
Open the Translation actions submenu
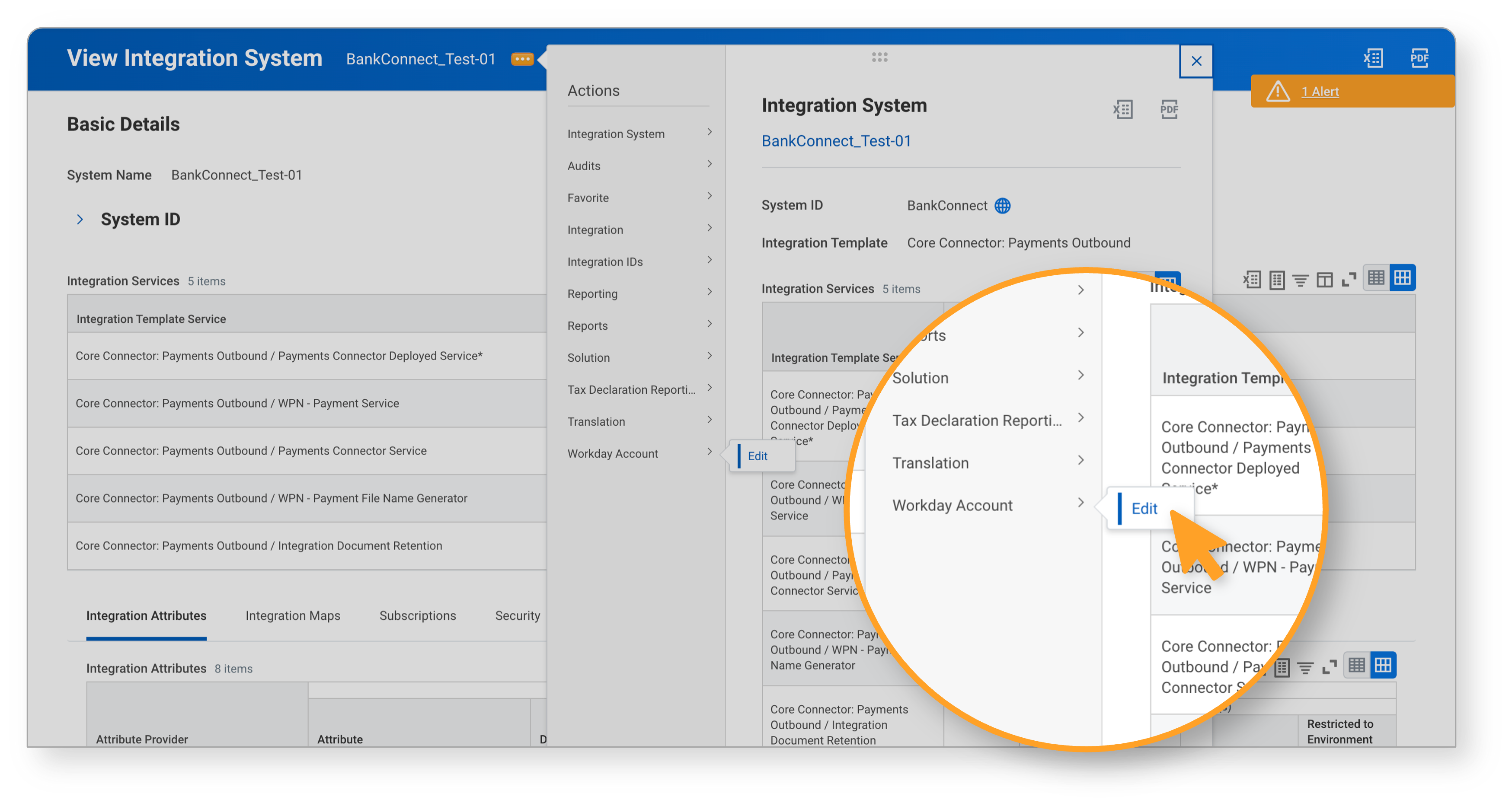click(x=639, y=421)
